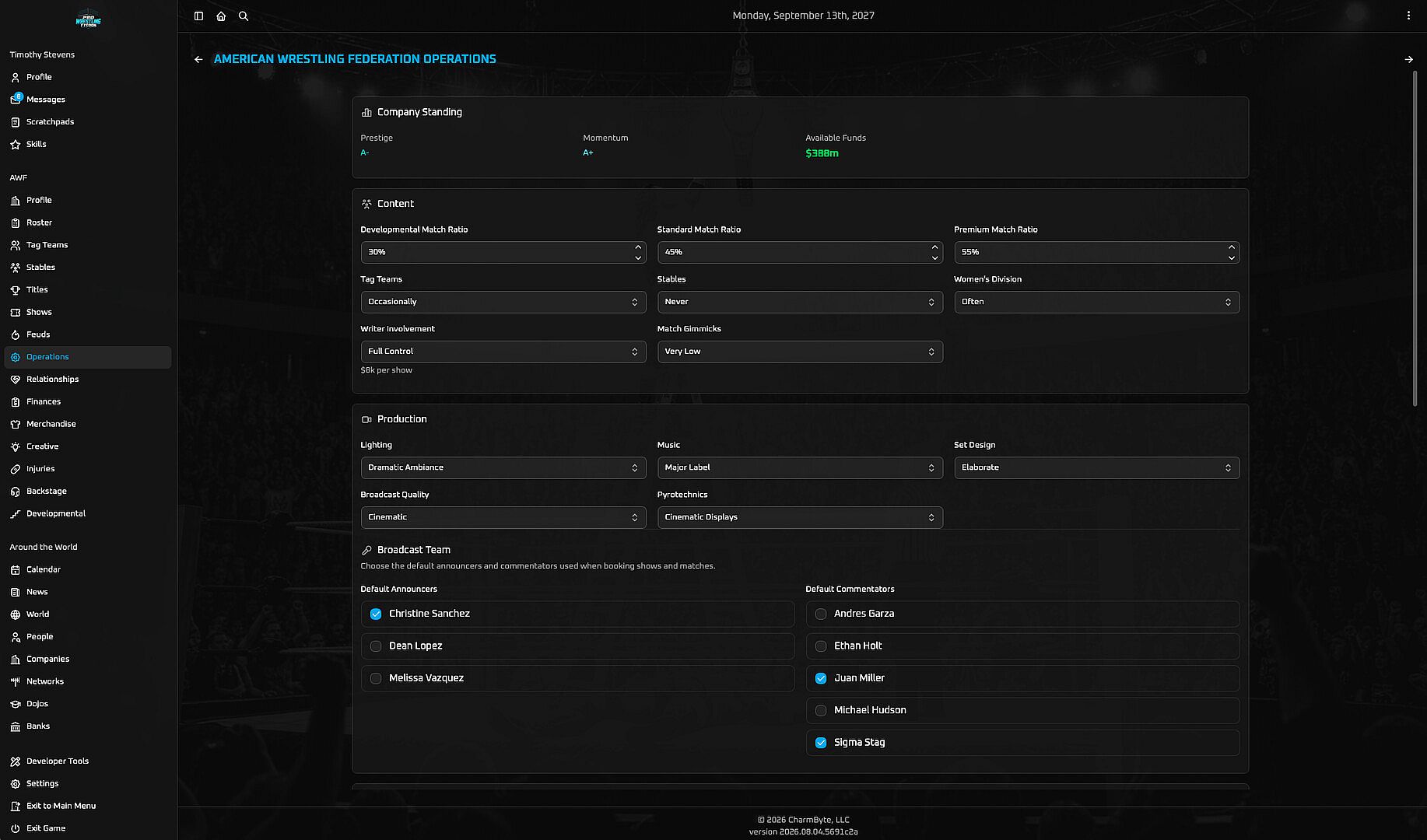This screenshot has width=1427, height=840.
Task: Open Relationships icon
Action: (x=16, y=380)
